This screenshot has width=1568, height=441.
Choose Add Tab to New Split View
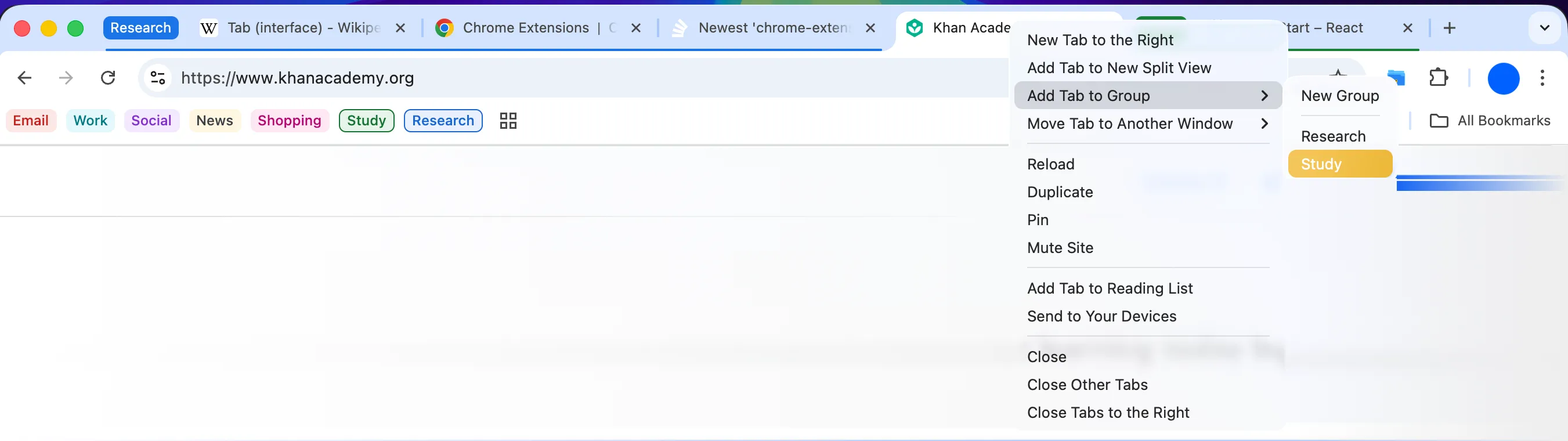pyautogui.click(x=1148, y=67)
